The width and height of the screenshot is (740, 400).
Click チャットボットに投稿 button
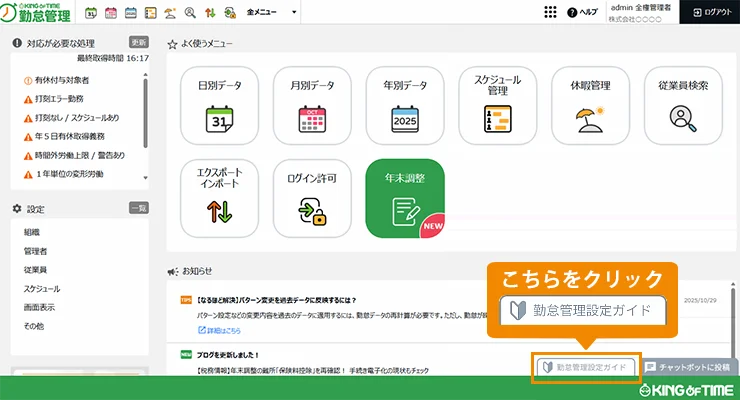click(690, 367)
